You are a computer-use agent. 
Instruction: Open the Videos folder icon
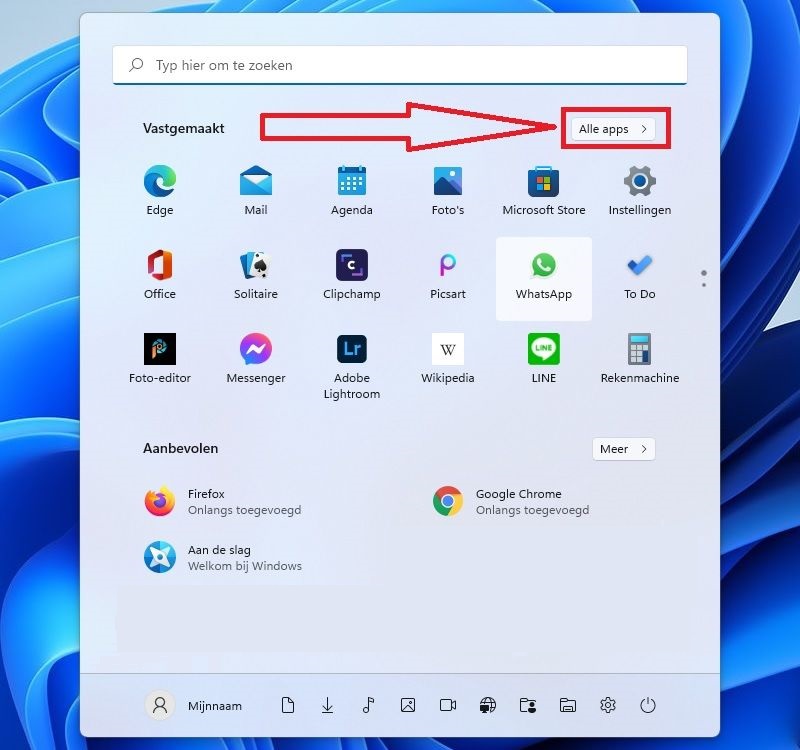tap(448, 706)
